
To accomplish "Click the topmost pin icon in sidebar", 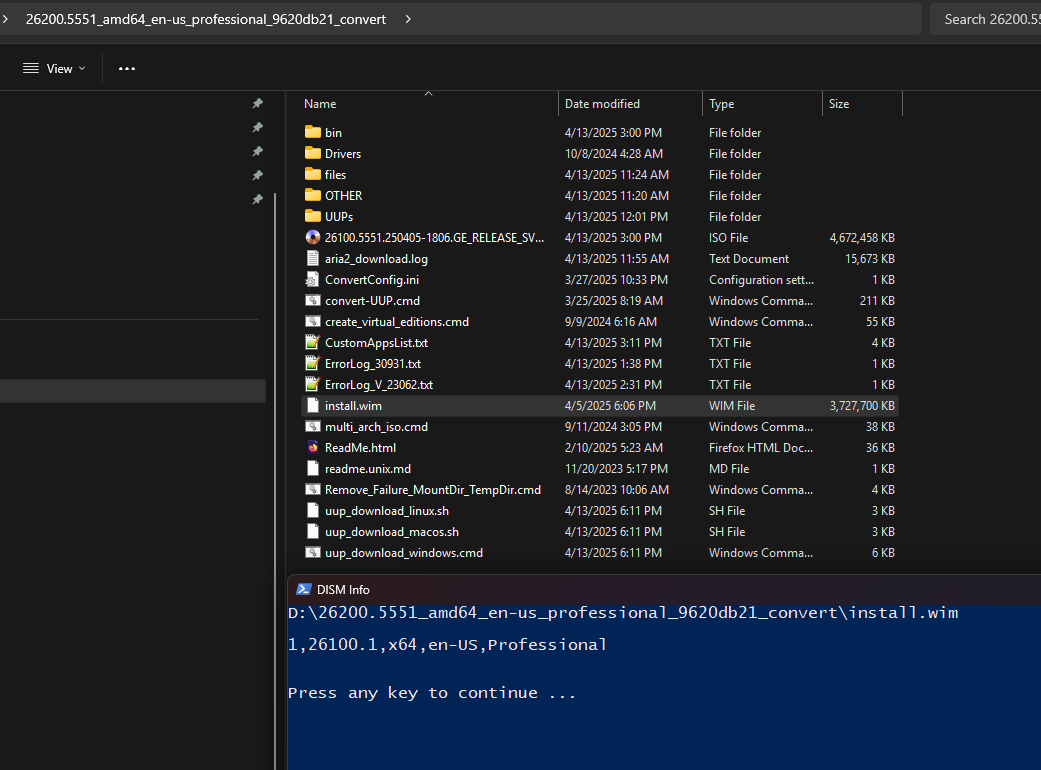I will 258,104.
